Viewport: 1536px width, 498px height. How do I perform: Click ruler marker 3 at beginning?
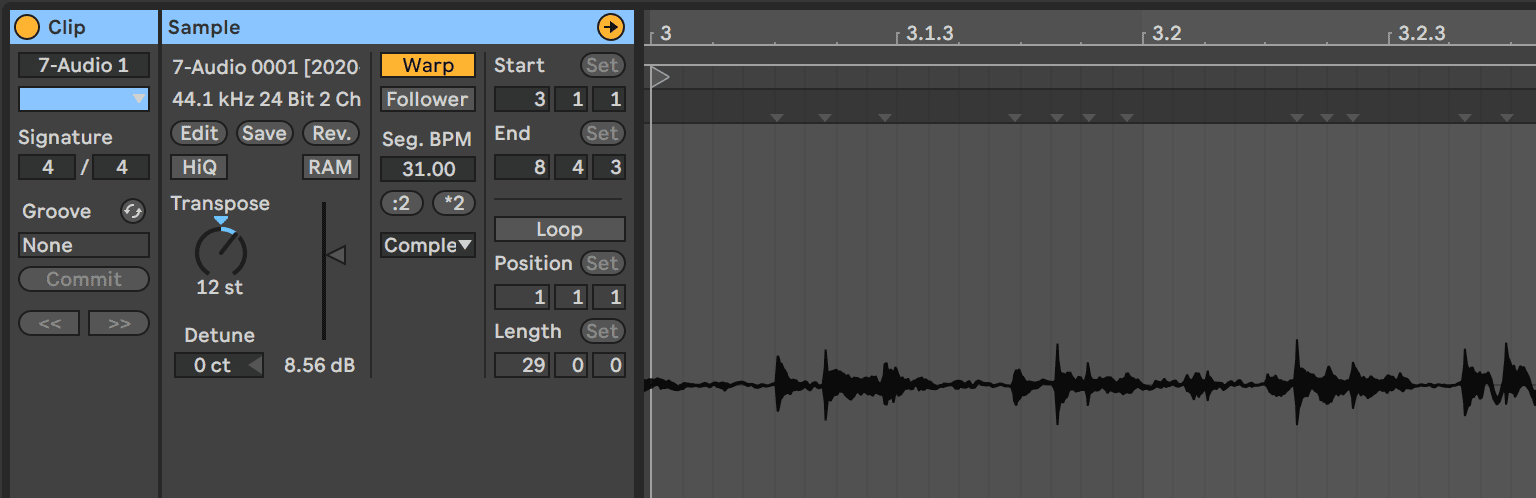pos(666,33)
